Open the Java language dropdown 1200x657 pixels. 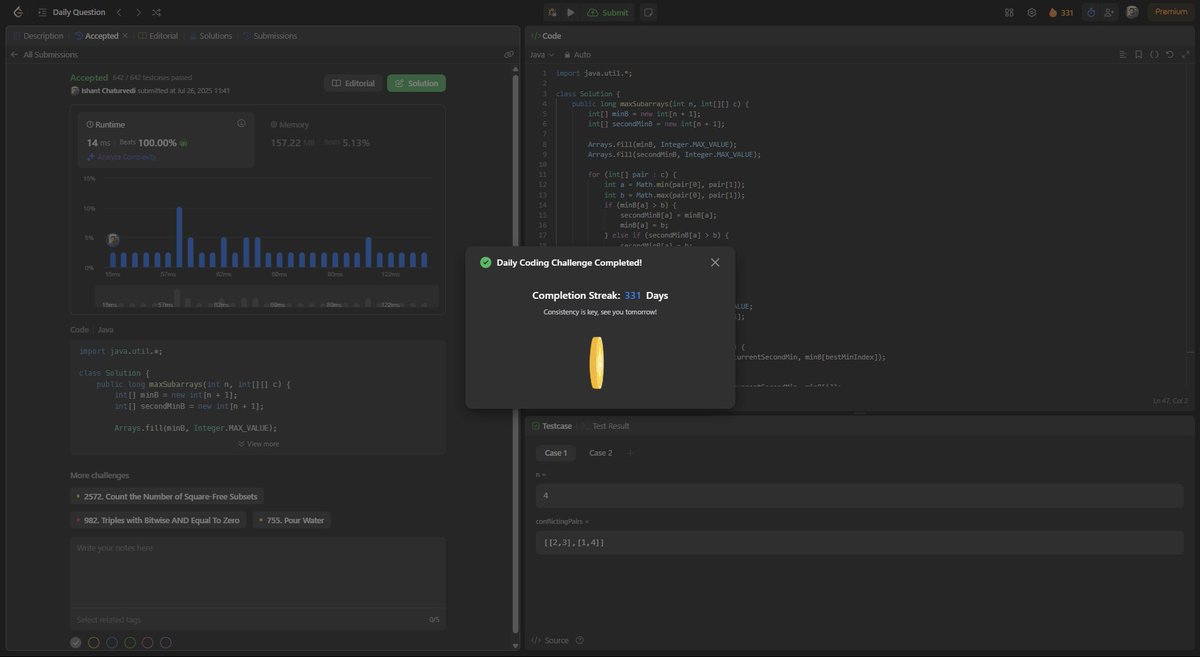(x=544, y=54)
